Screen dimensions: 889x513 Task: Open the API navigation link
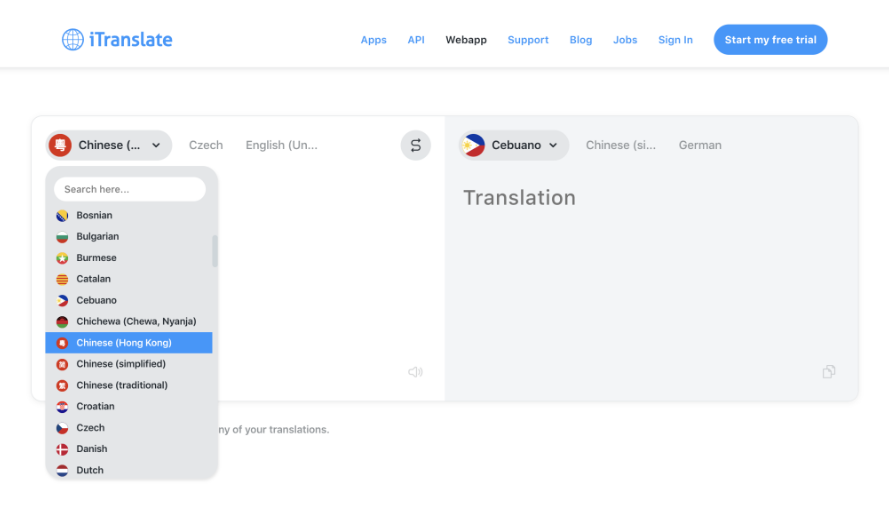coord(416,40)
